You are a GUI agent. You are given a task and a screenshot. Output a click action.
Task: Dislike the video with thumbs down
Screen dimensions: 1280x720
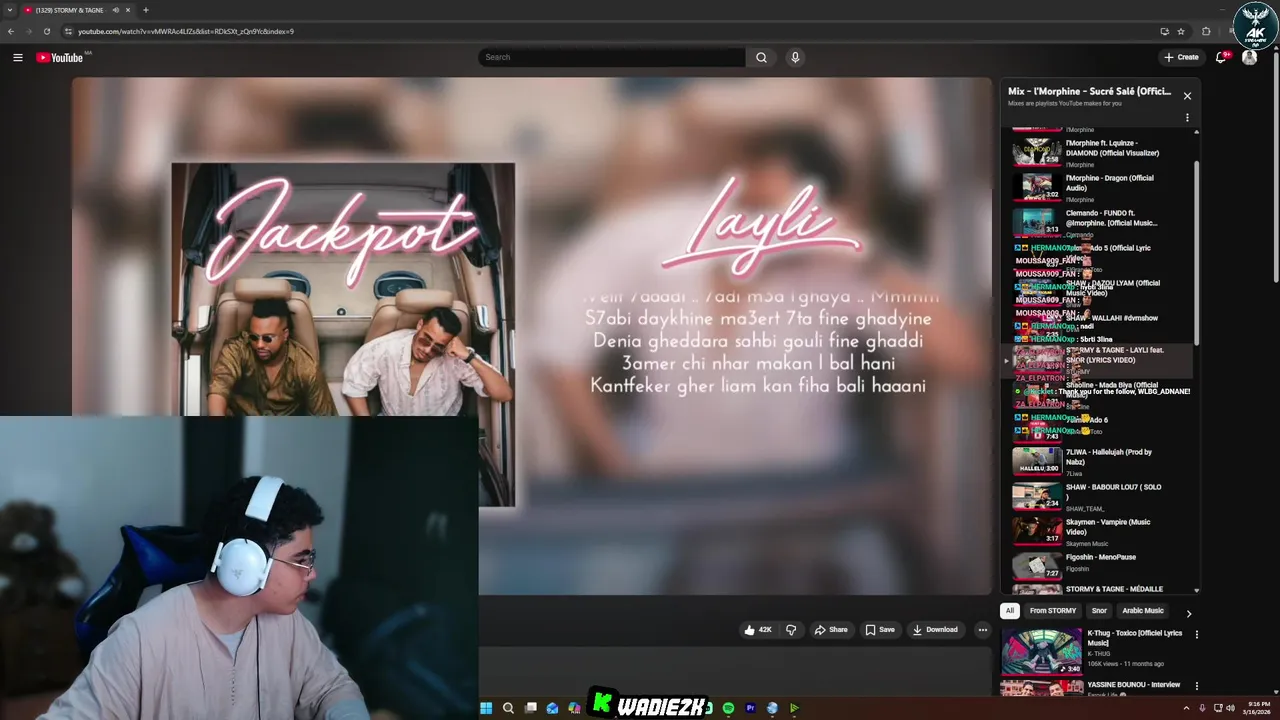(x=791, y=630)
